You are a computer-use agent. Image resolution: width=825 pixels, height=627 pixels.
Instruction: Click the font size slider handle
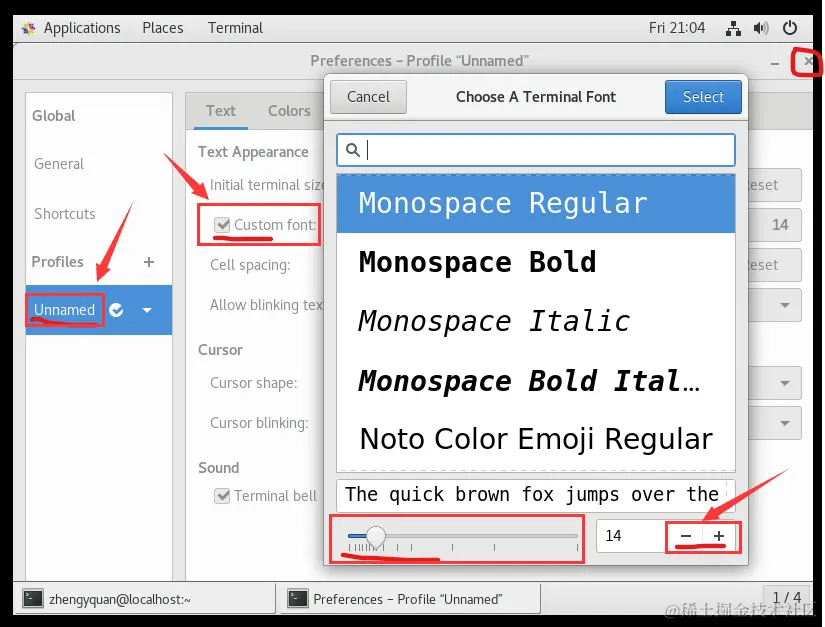pos(376,536)
